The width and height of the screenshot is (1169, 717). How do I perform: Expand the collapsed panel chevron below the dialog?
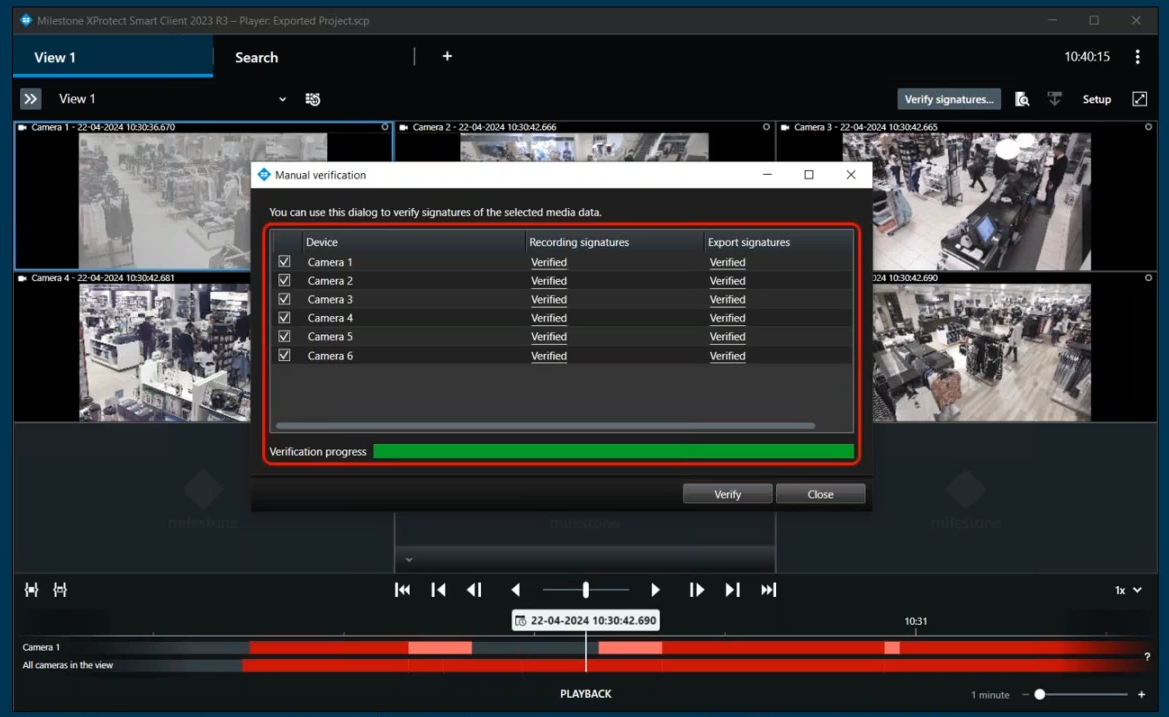tap(409, 559)
